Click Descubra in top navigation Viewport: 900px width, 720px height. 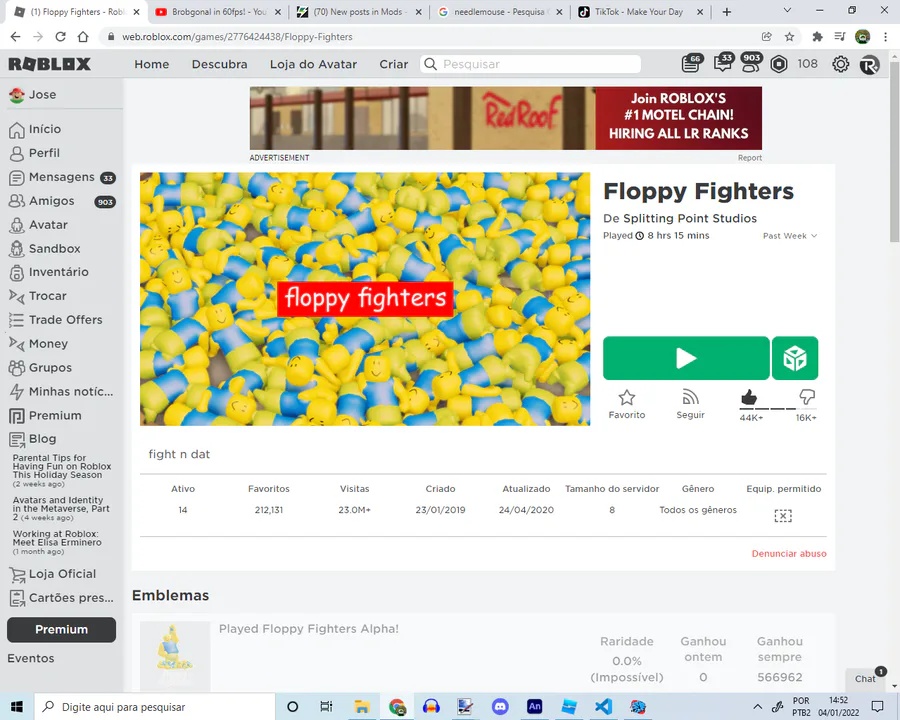(219, 64)
